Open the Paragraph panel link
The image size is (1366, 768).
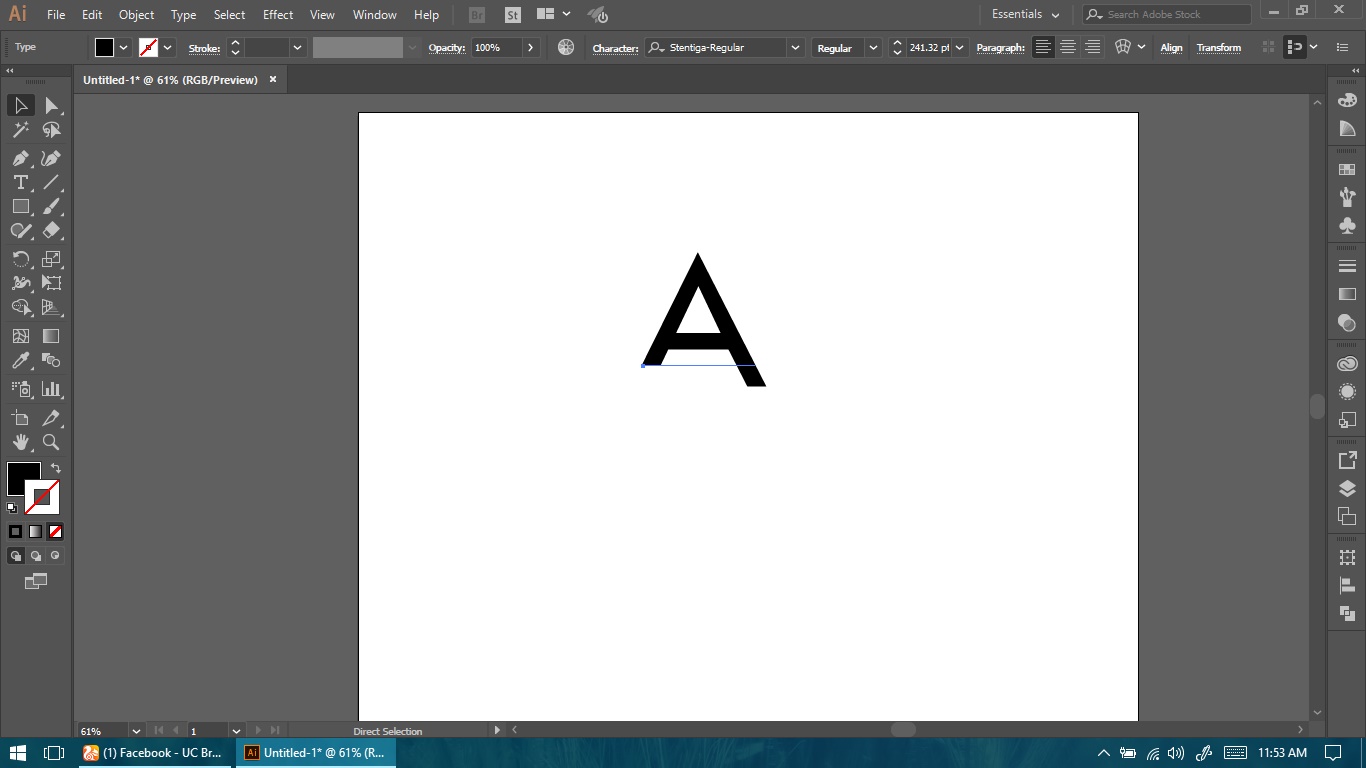coord(1000,48)
